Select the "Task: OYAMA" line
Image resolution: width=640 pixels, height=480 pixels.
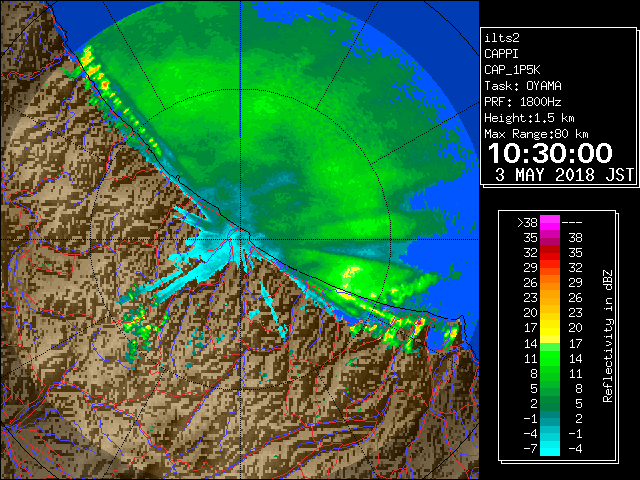point(523,86)
